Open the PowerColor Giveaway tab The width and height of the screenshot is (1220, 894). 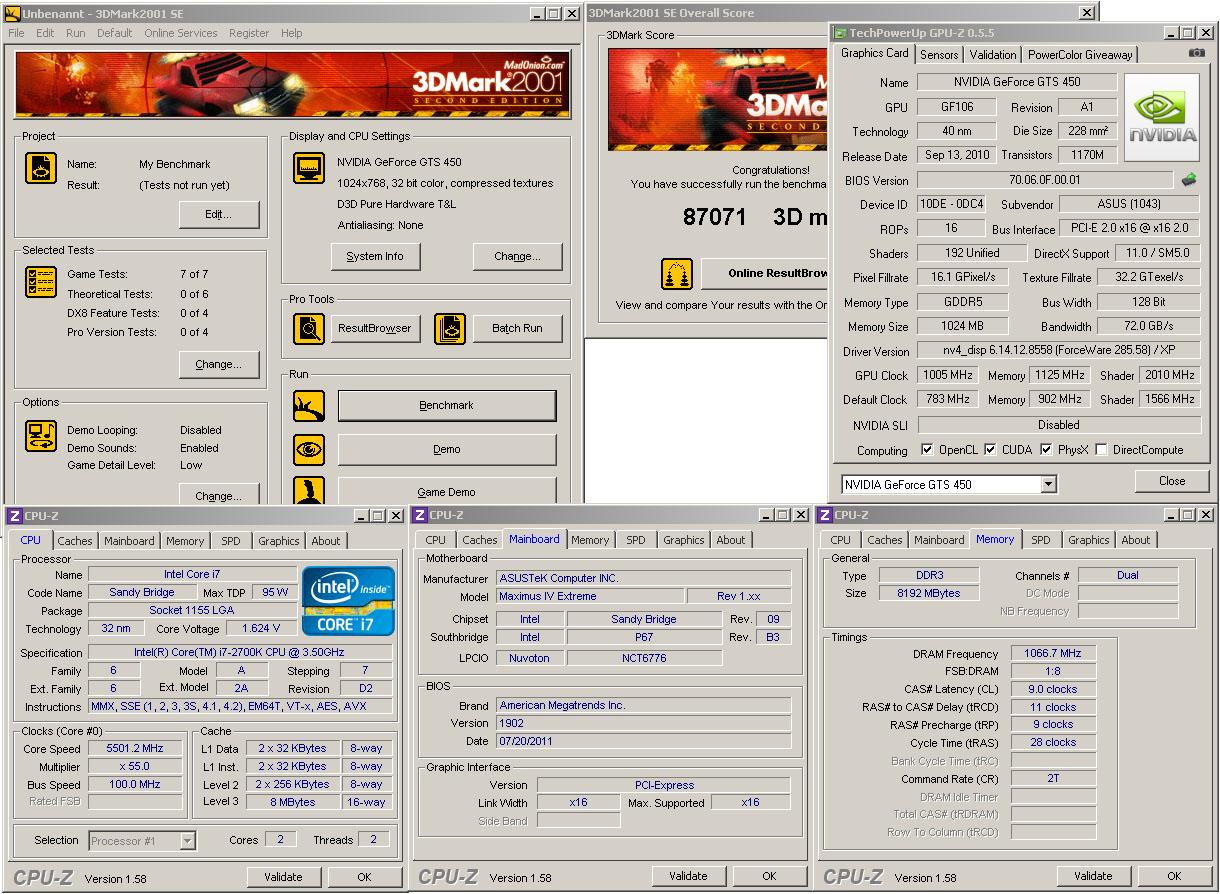1080,55
